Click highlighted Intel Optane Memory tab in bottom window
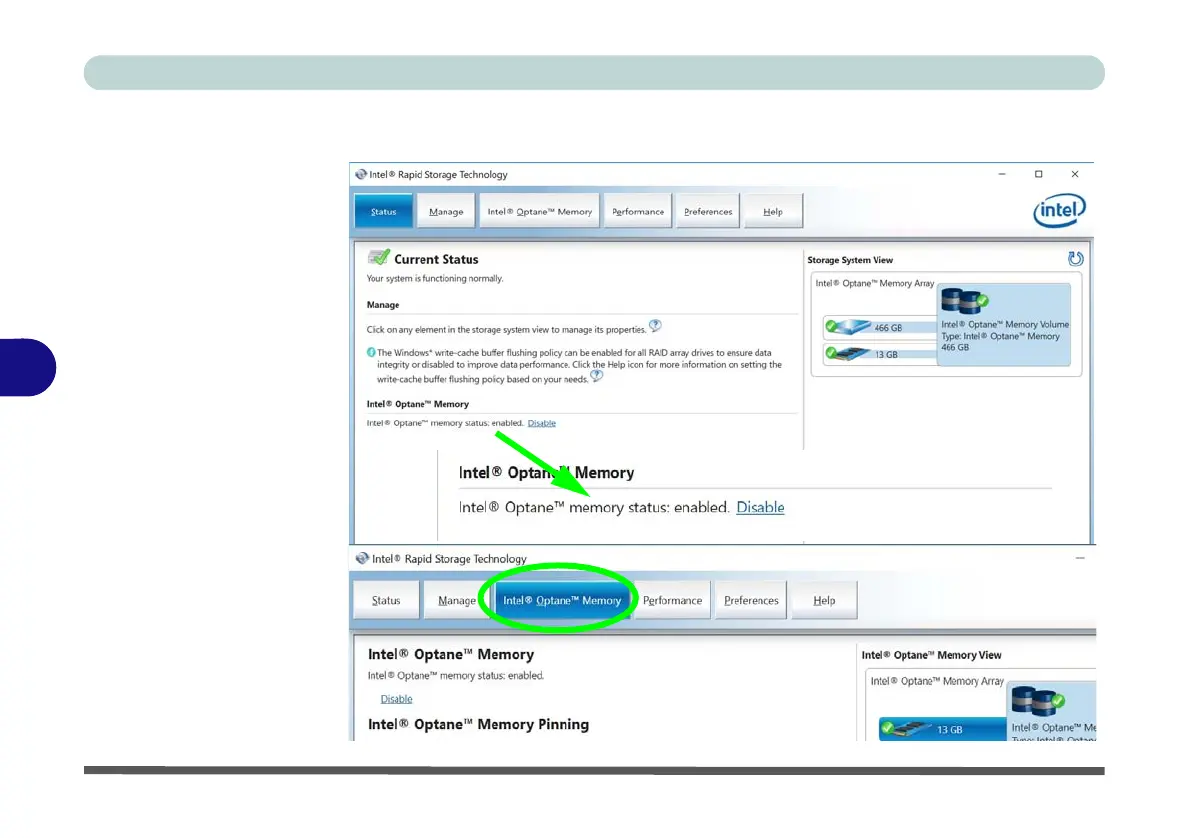 [x=562, y=600]
